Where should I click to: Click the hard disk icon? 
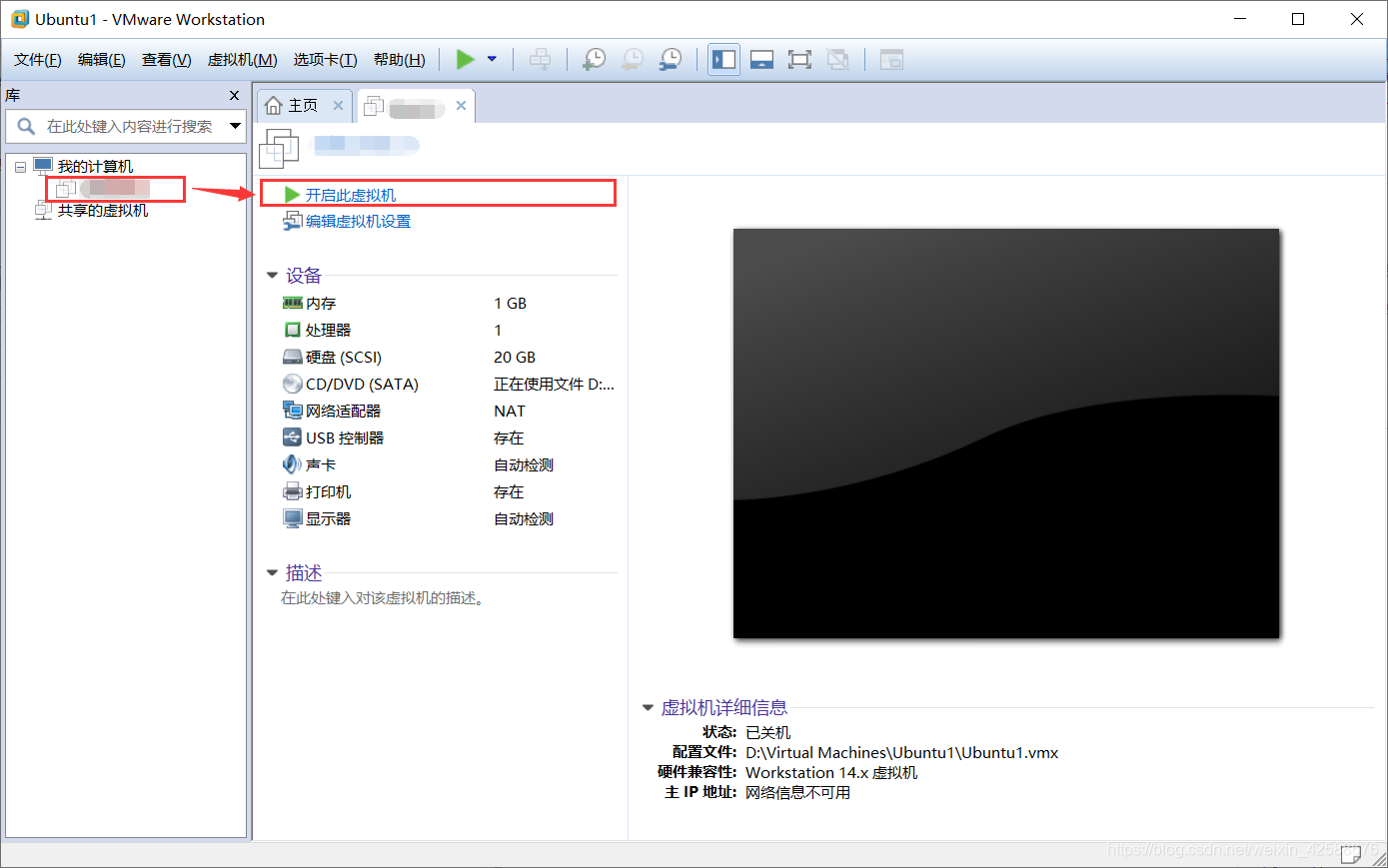pyautogui.click(x=292, y=357)
